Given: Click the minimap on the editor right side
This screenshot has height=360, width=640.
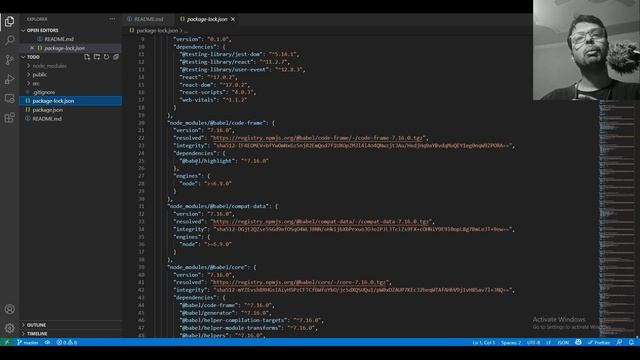Looking at the screenshot, I should [x=617, y=218].
